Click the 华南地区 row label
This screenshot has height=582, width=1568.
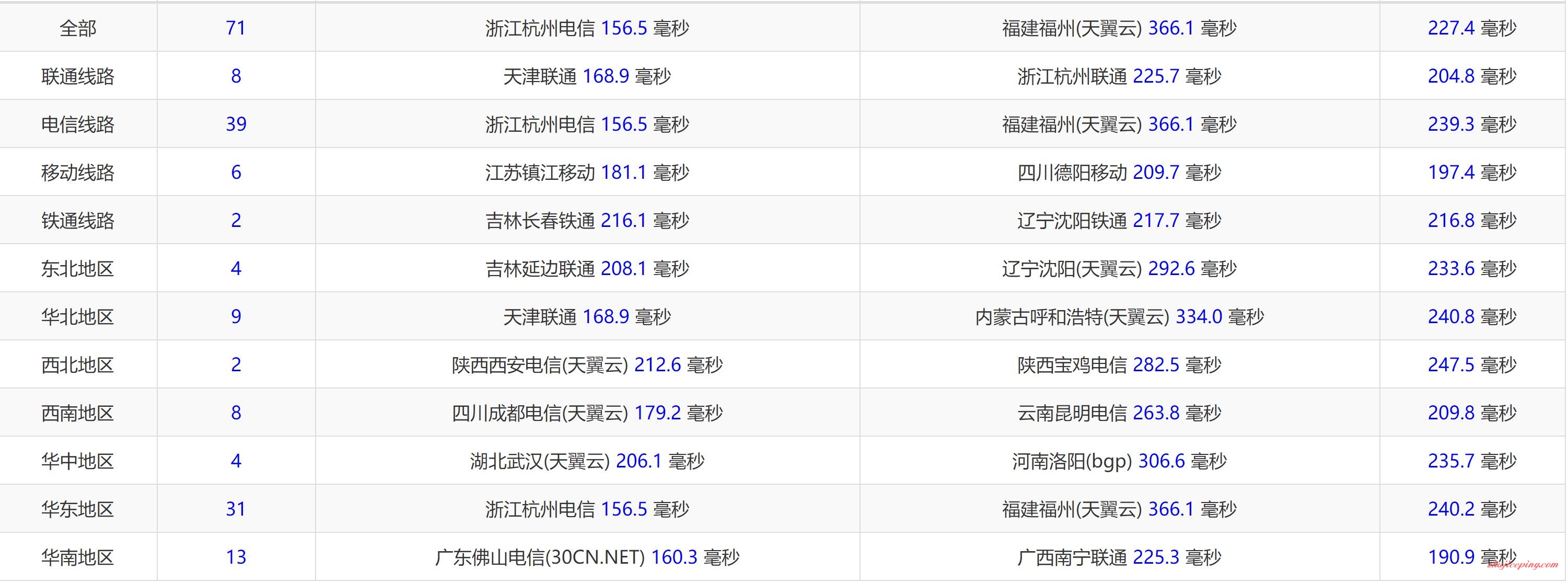tap(78, 557)
